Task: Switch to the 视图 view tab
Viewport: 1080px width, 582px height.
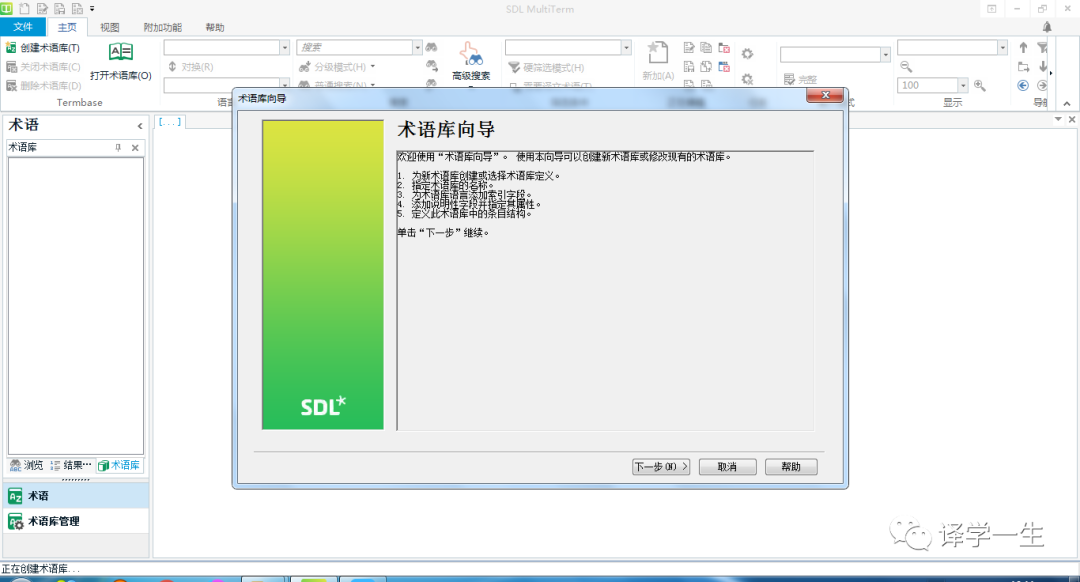Action: [x=110, y=28]
